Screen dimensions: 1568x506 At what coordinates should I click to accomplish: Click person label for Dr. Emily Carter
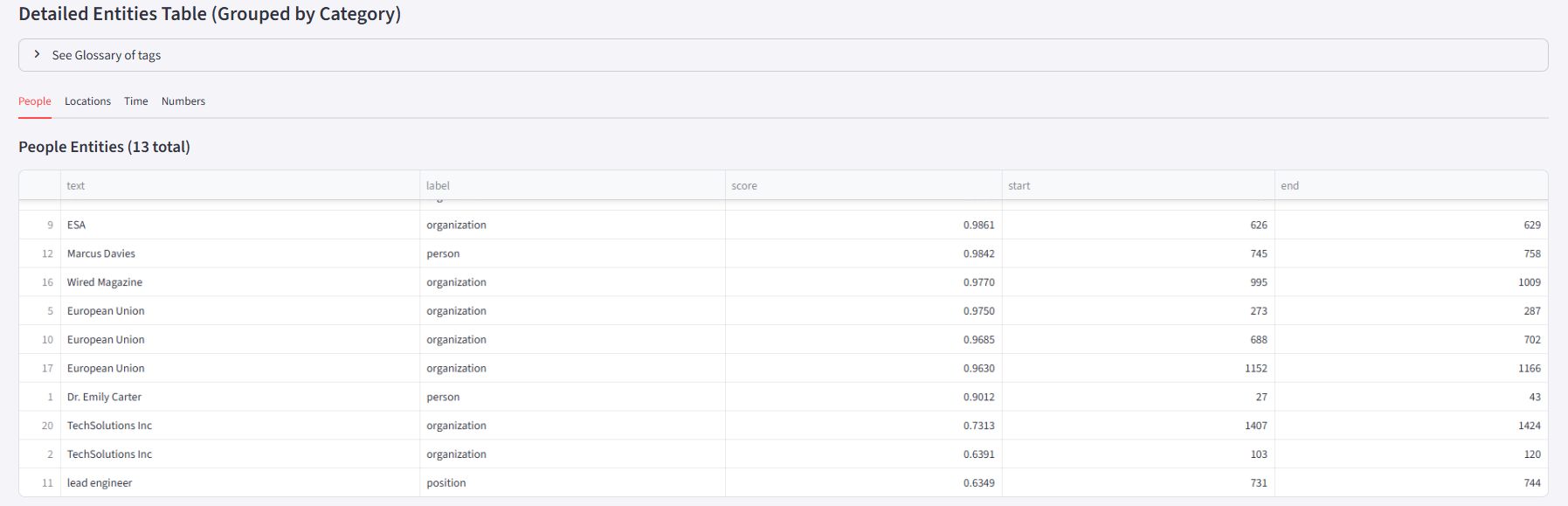(572, 397)
